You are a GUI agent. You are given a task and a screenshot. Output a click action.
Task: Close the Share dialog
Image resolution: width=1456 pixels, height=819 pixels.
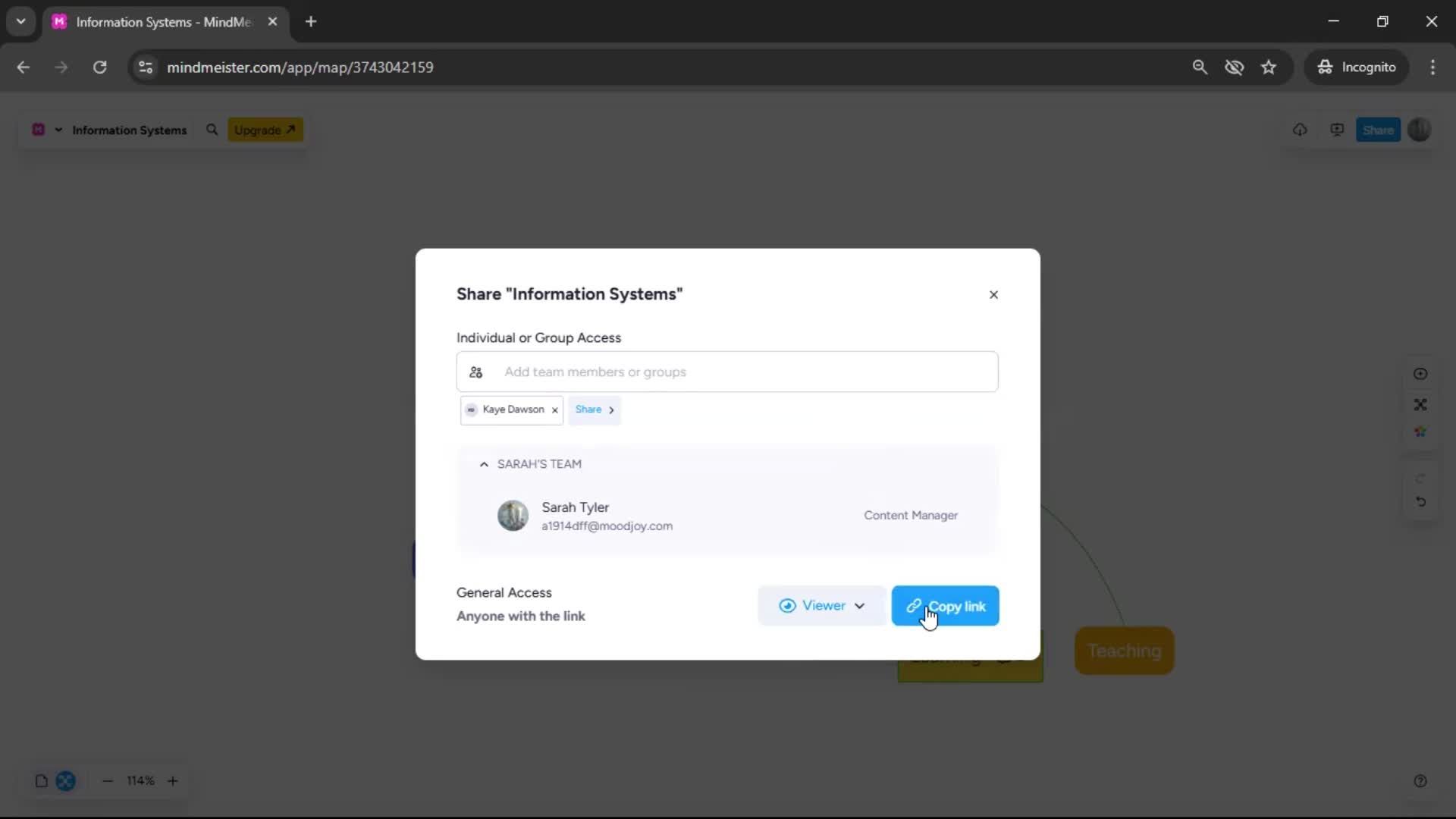click(993, 295)
